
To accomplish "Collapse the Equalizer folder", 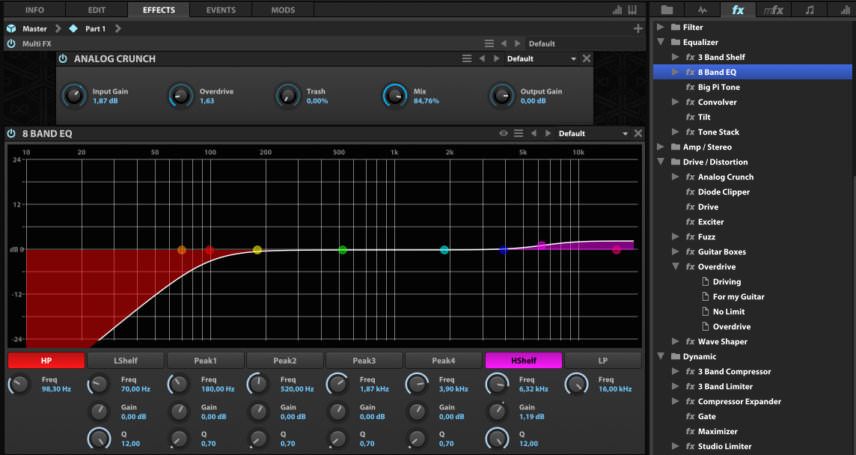I will click(x=661, y=42).
